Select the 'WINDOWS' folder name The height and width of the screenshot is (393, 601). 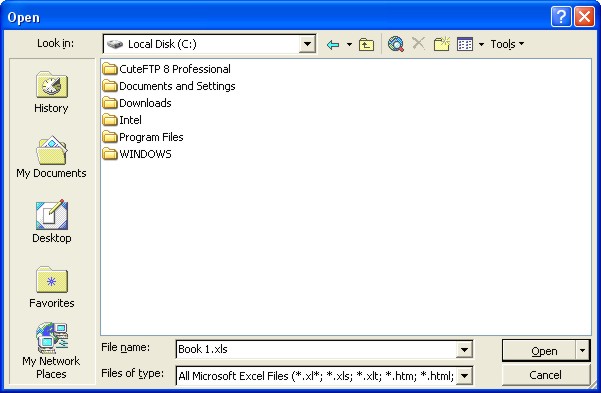click(145, 154)
